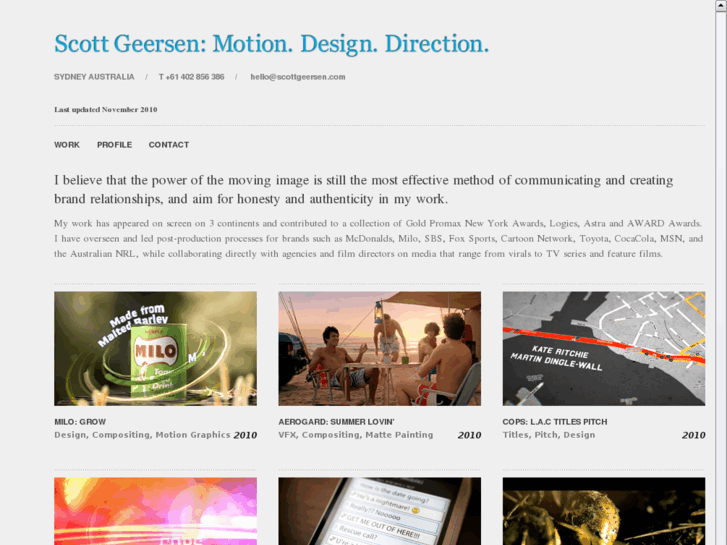The image size is (727, 545).
Task: Open the CONTACT navigation item
Action: pyautogui.click(x=169, y=145)
